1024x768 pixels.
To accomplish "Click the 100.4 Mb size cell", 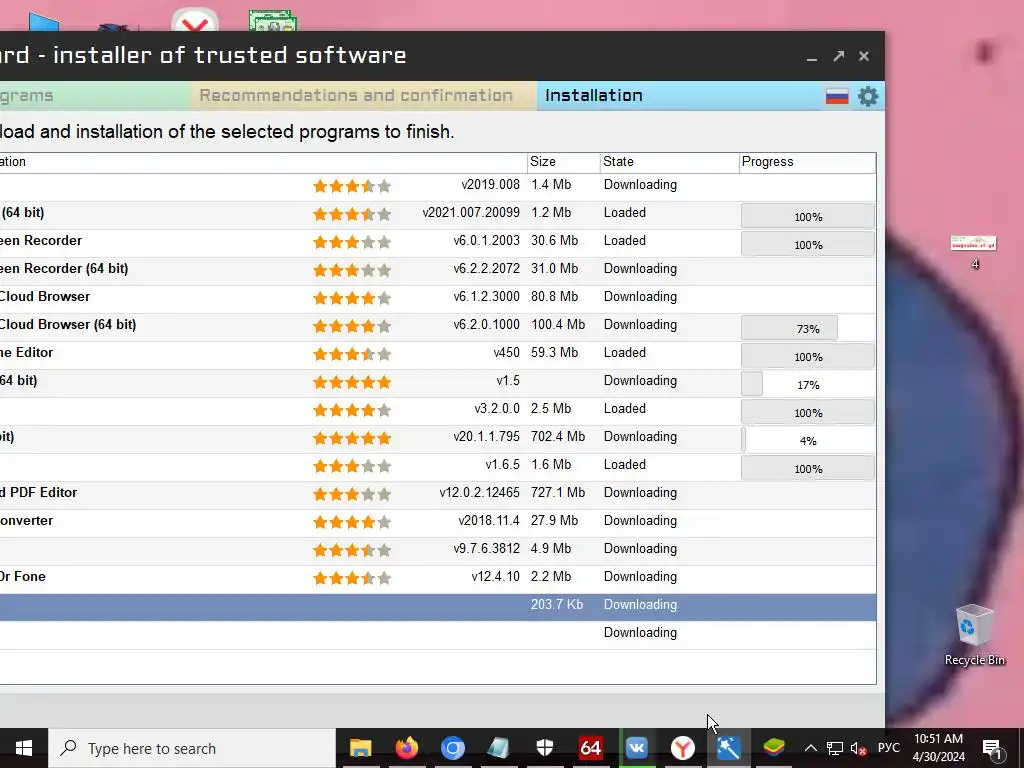I will pos(558,325).
